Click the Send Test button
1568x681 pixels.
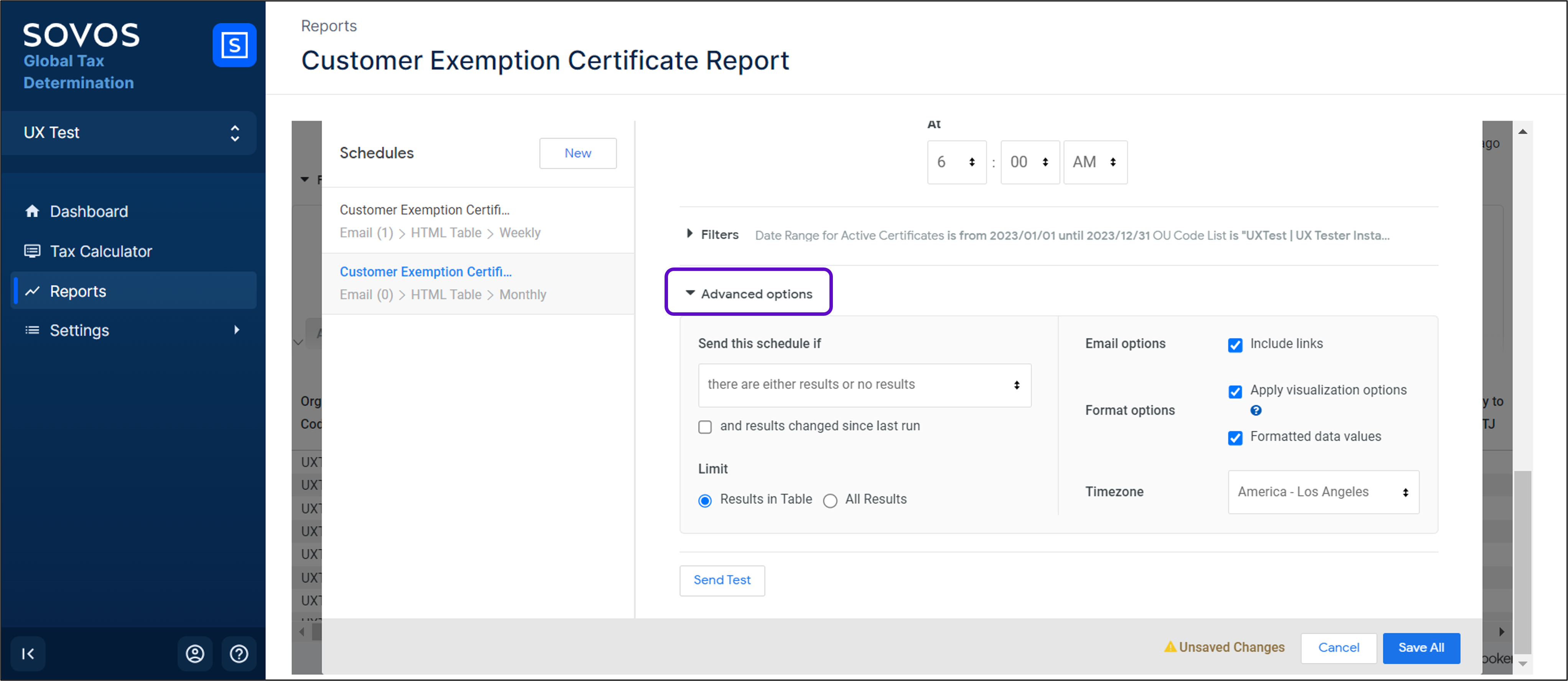tap(722, 580)
